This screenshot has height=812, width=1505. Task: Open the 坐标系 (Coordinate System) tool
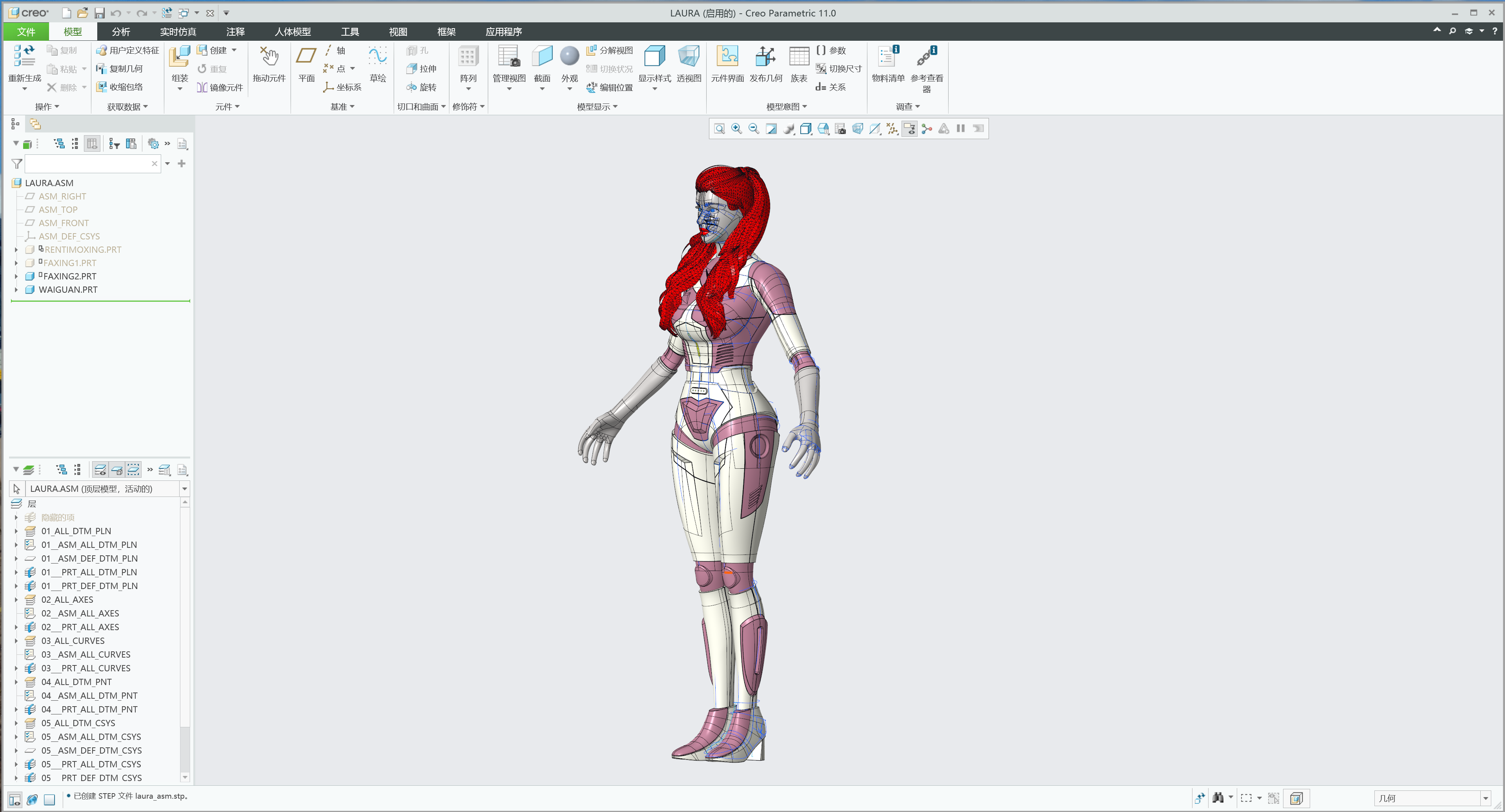344,87
